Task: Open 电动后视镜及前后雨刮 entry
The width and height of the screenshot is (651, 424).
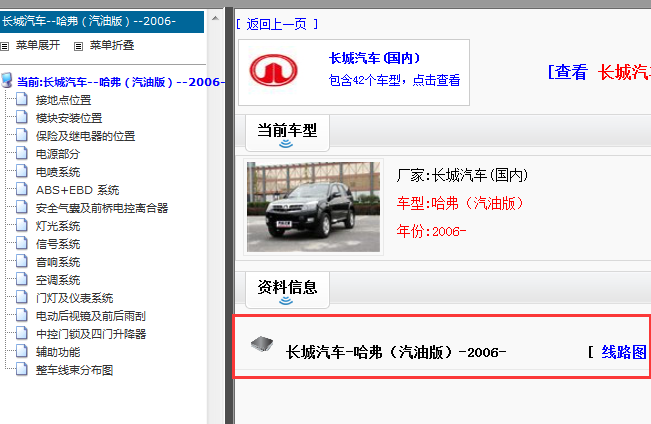Action: 91,316
